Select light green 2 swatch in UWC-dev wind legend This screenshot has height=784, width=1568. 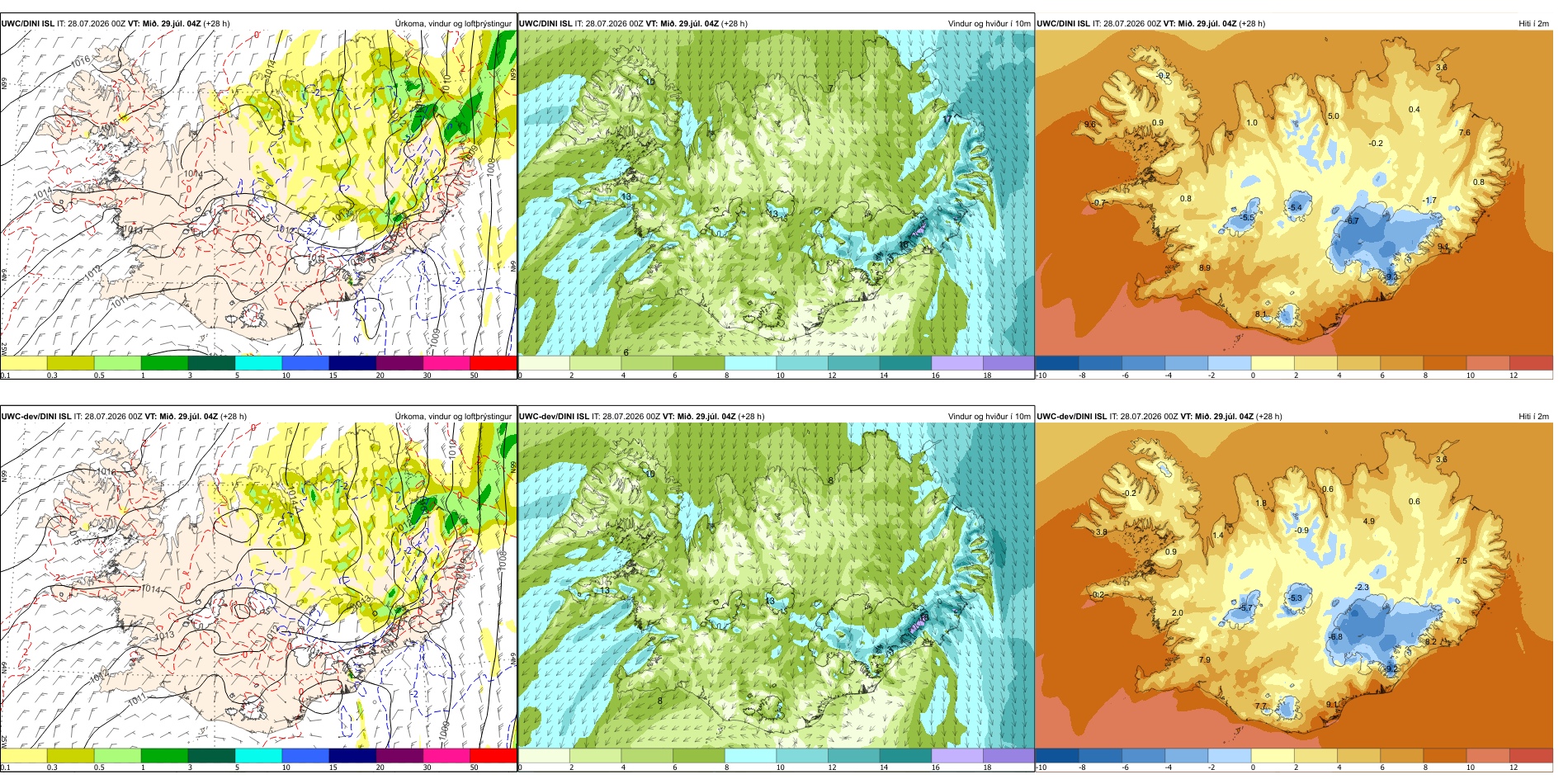click(595, 755)
